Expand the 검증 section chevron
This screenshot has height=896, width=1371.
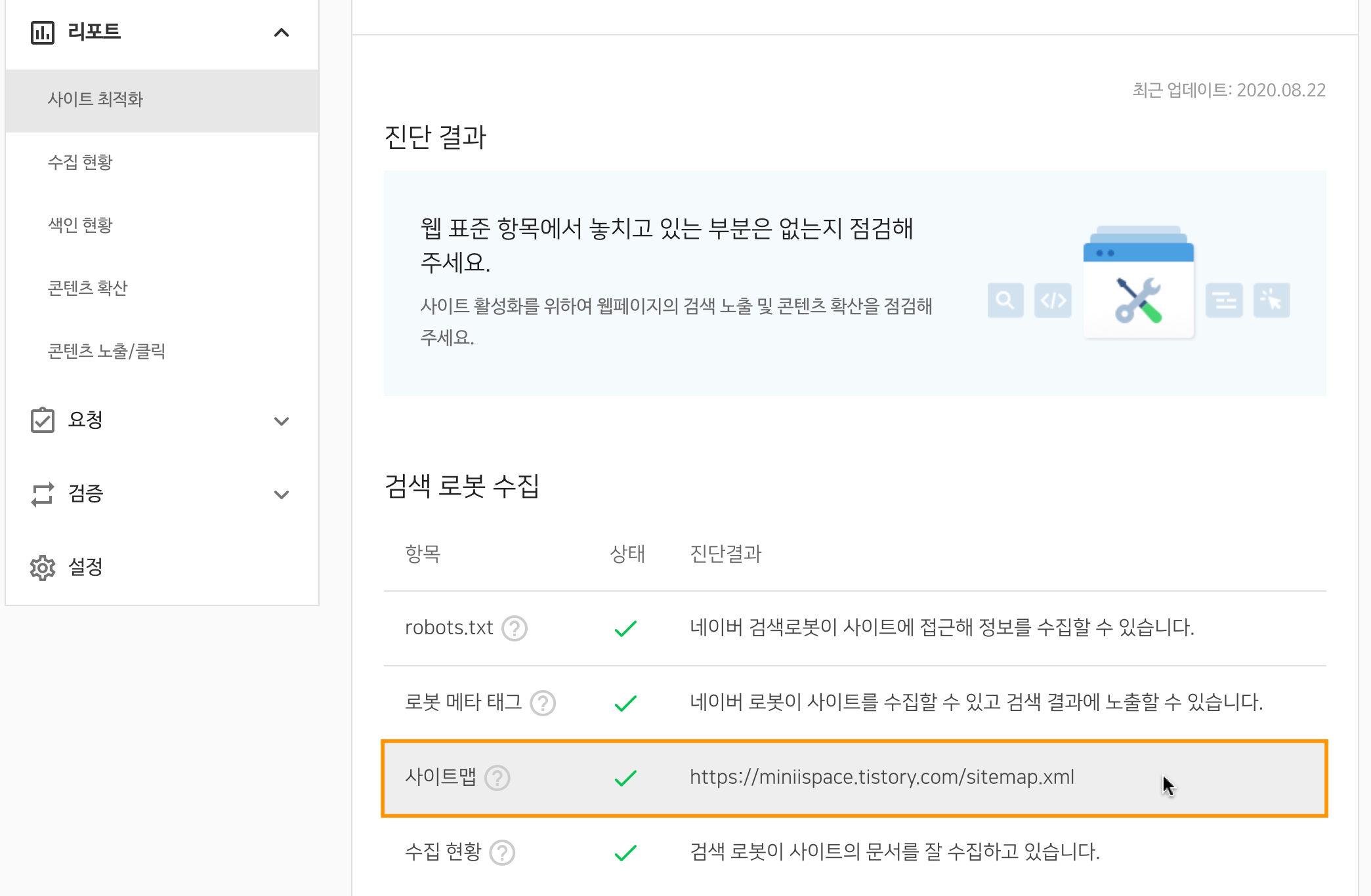point(282,495)
